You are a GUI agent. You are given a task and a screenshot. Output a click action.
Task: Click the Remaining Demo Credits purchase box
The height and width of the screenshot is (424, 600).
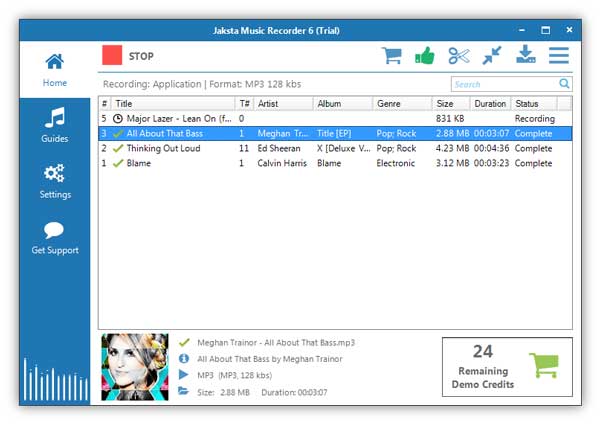click(x=507, y=367)
